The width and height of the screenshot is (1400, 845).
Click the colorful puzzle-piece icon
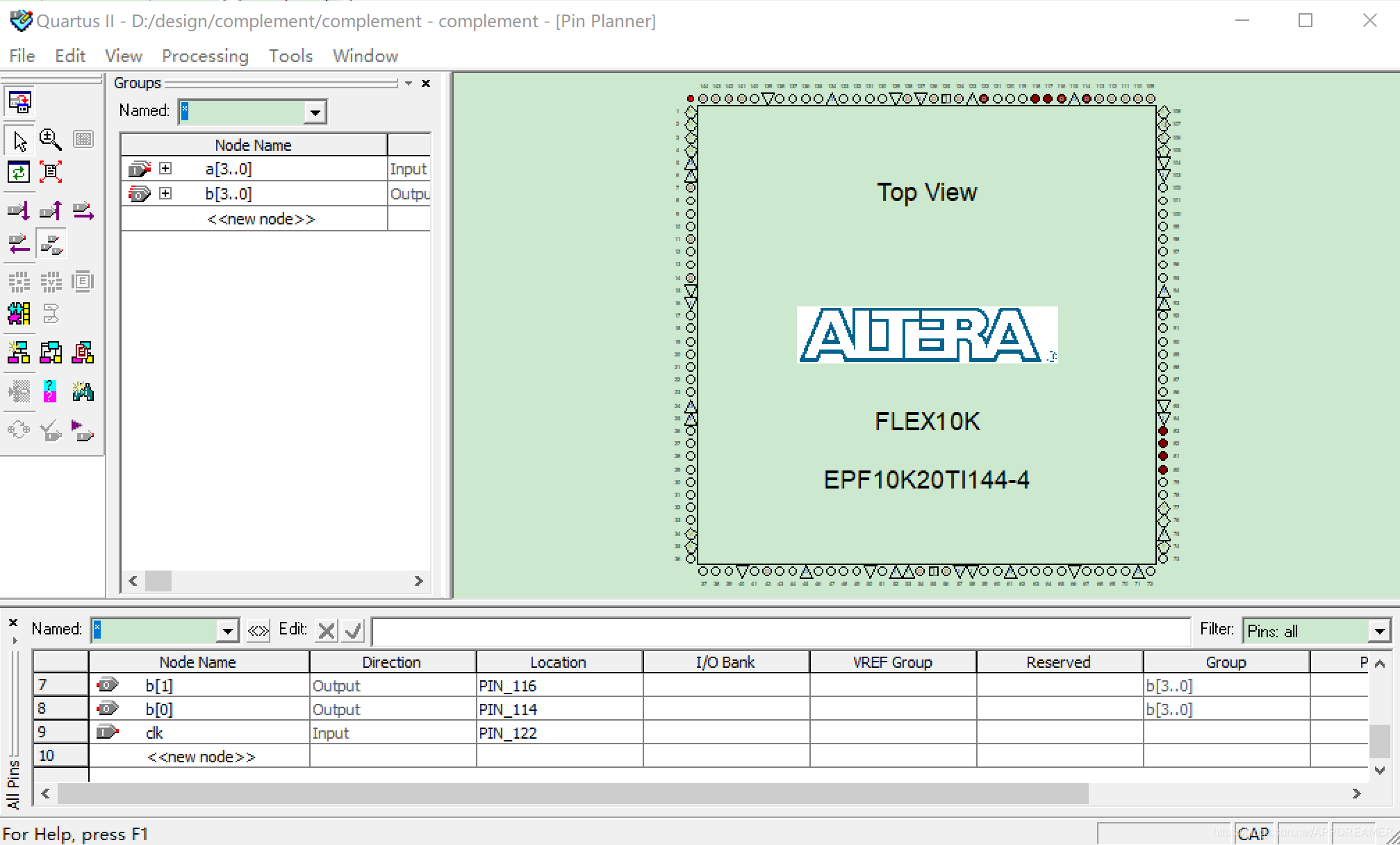click(19, 313)
